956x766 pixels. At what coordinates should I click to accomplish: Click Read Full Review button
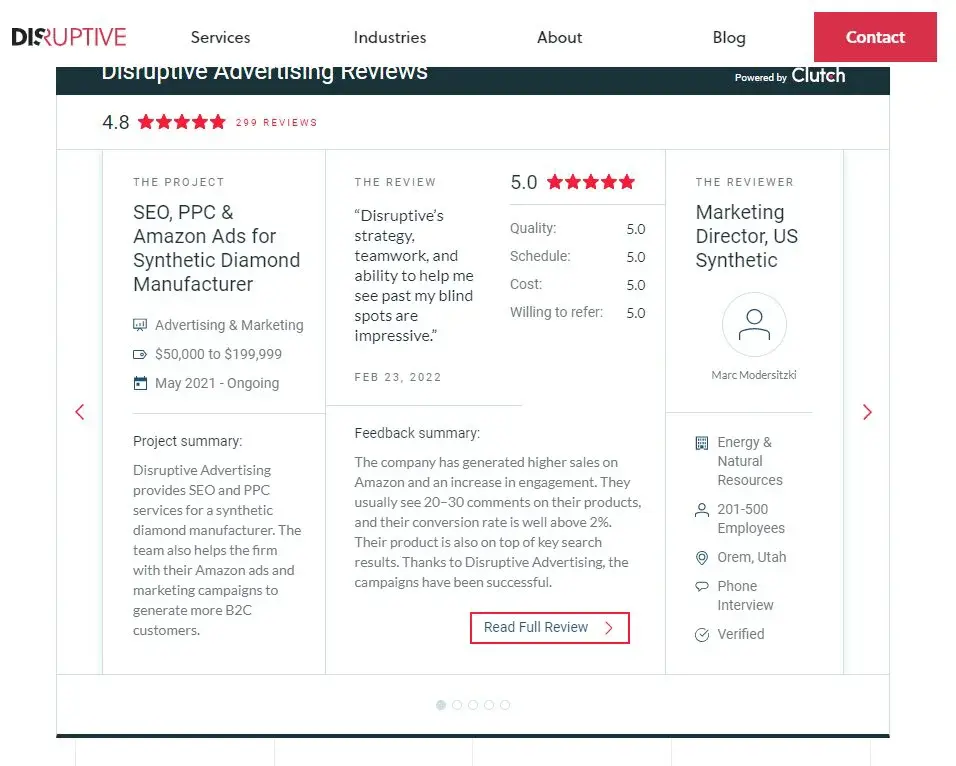(549, 628)
